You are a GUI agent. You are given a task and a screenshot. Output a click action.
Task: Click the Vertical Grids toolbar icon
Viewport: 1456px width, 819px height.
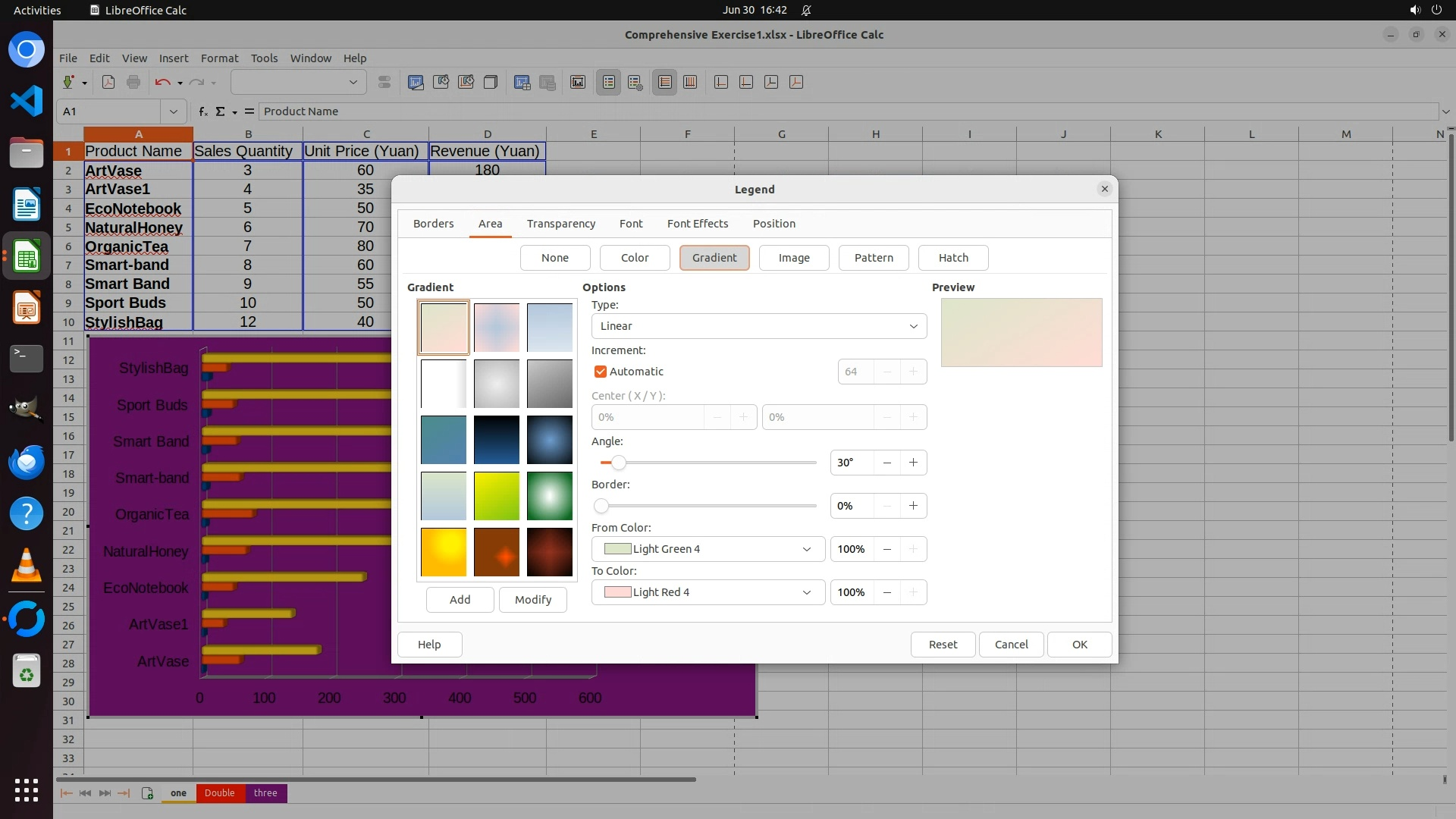[x=690, y=82]
